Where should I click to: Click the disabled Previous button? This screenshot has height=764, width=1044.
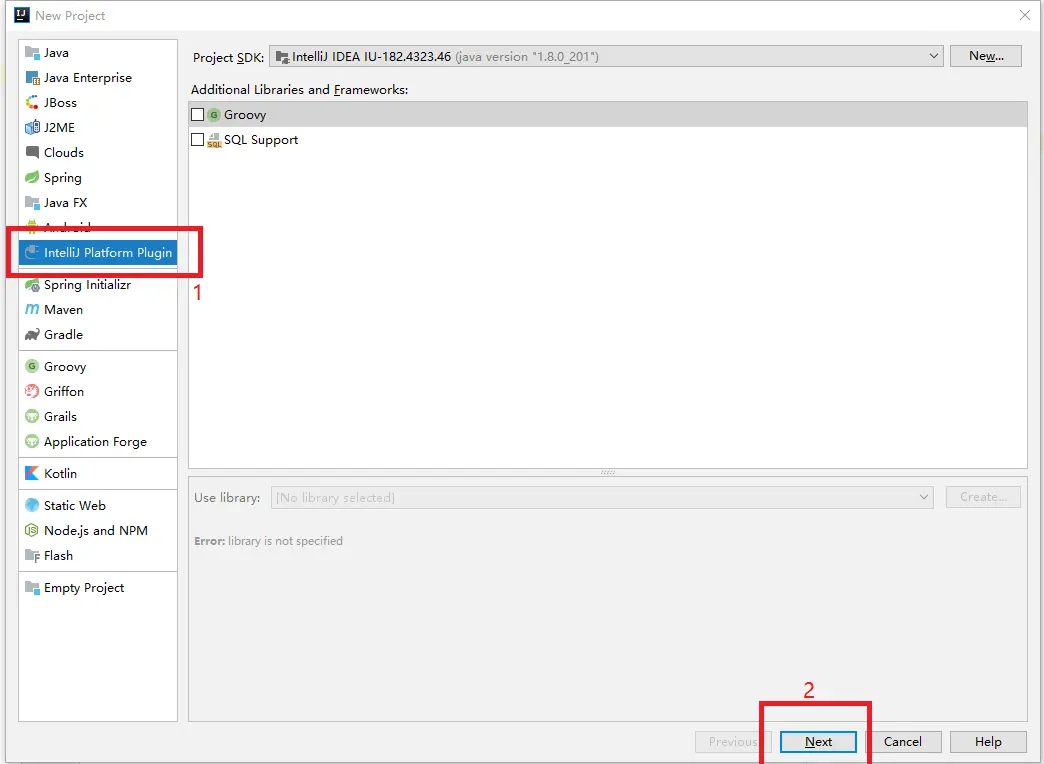[733, 741]
